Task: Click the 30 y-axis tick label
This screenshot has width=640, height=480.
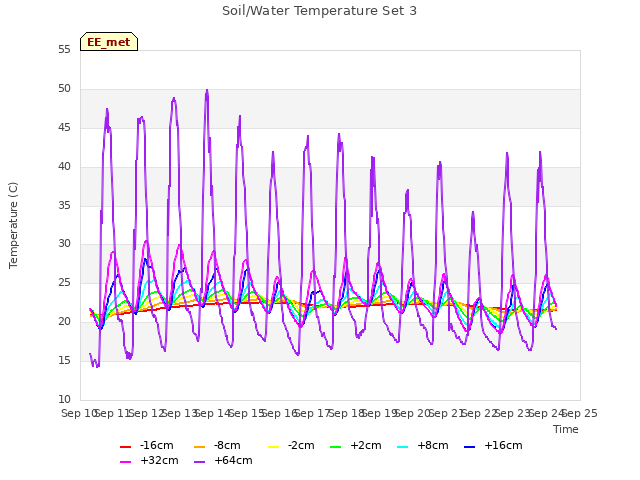Action: (x=64, y=244)
